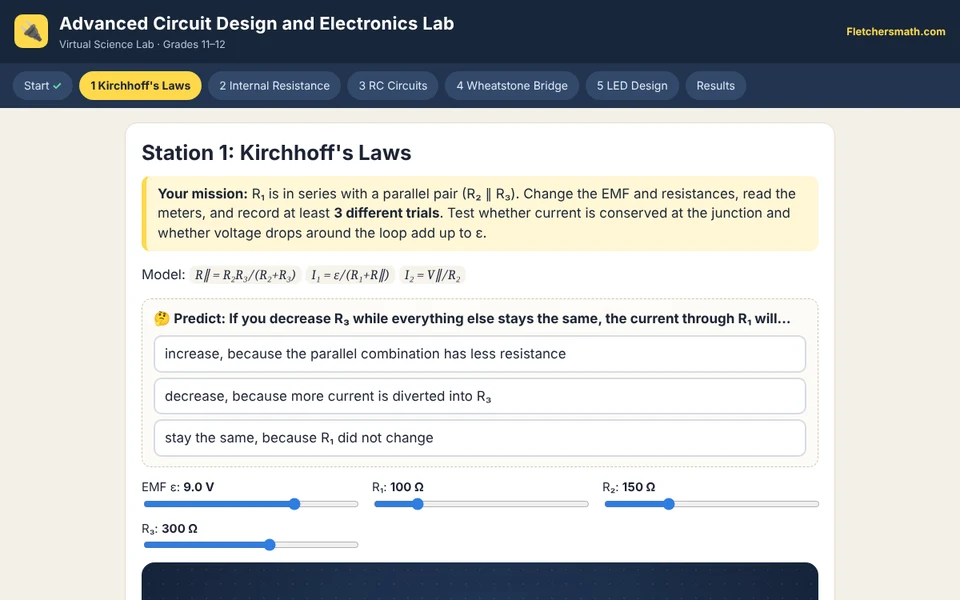
Task: Select the 1 Kirchhoff's Laws tab
Action: pos(140,86)
